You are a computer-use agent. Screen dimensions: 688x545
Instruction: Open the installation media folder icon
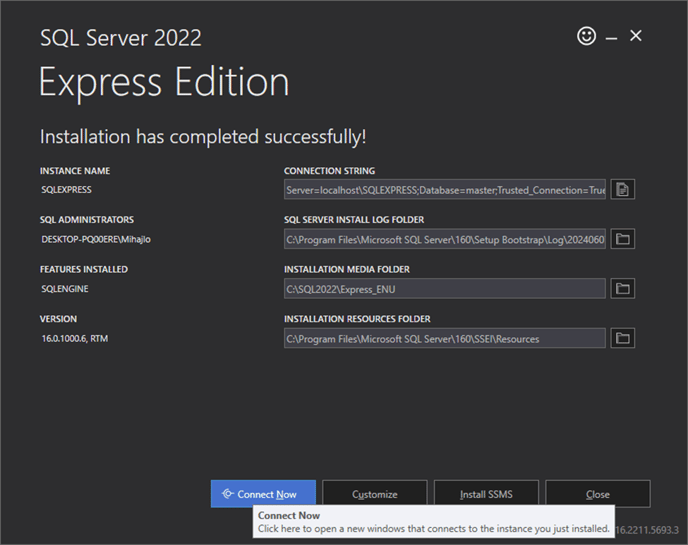[622, 289]
